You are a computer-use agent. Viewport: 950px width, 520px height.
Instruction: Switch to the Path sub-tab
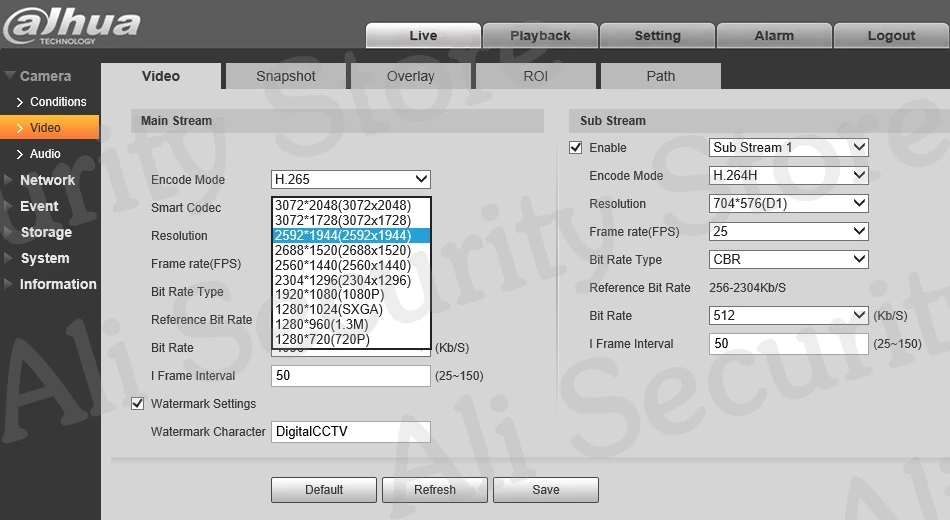pyautogui.click(x=660, y=76)
